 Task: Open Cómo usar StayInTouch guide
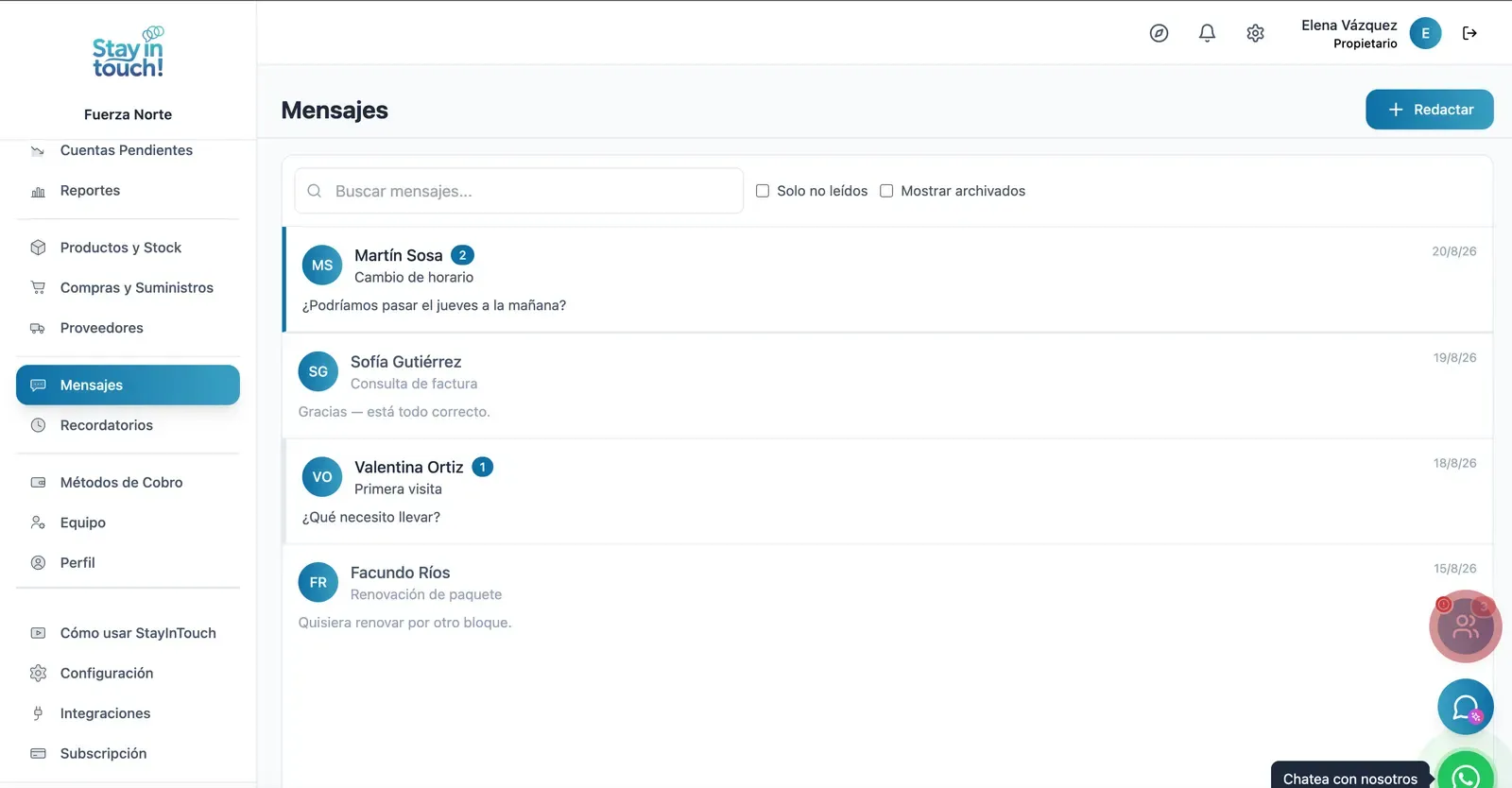point(128,633)
